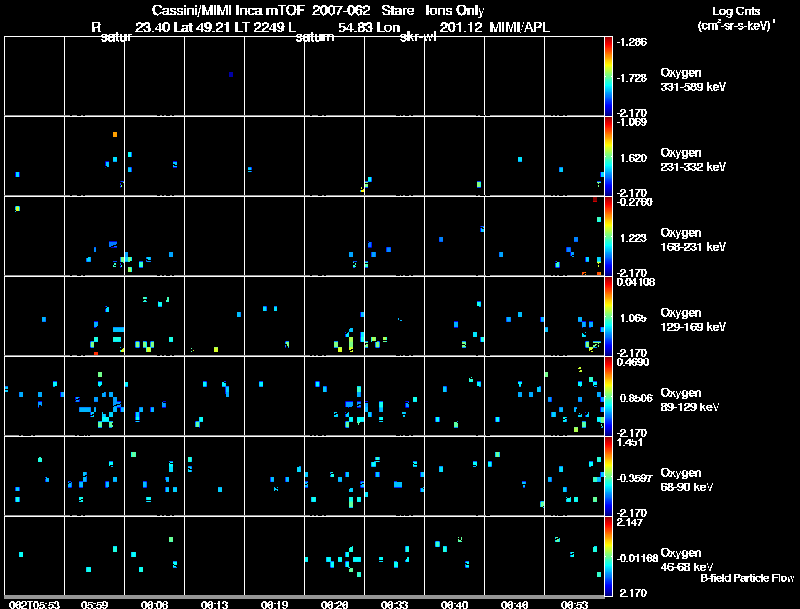The width and height of the screenshot is (800, 609).
Task: Click the skr-wl label above panels
Action: click(x=418, y=37)
